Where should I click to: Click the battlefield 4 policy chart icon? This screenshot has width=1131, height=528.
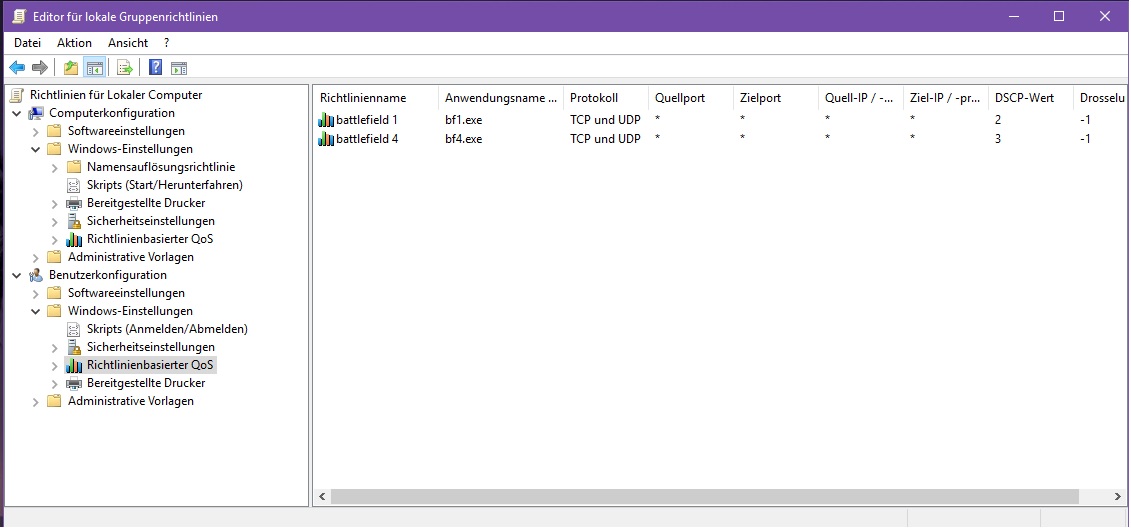point(326,138)
